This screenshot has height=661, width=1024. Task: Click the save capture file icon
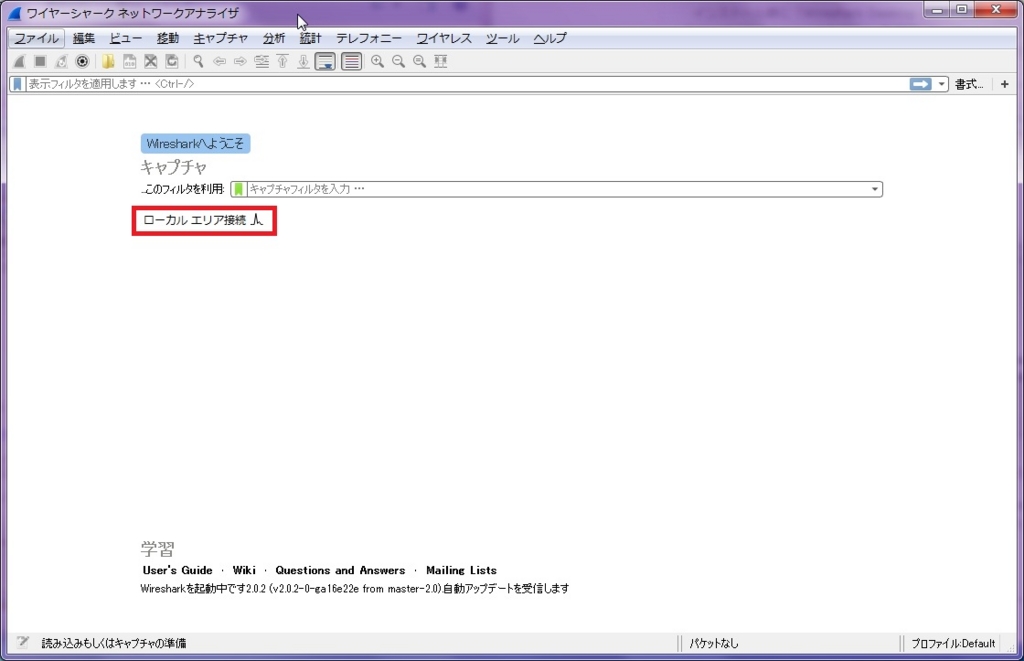tap(129, 61)
